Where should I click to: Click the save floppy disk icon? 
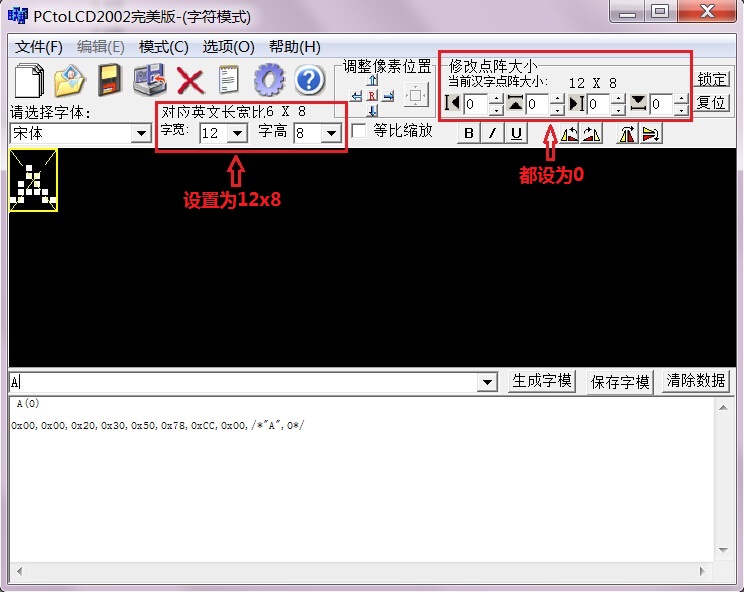coord(109,80)
